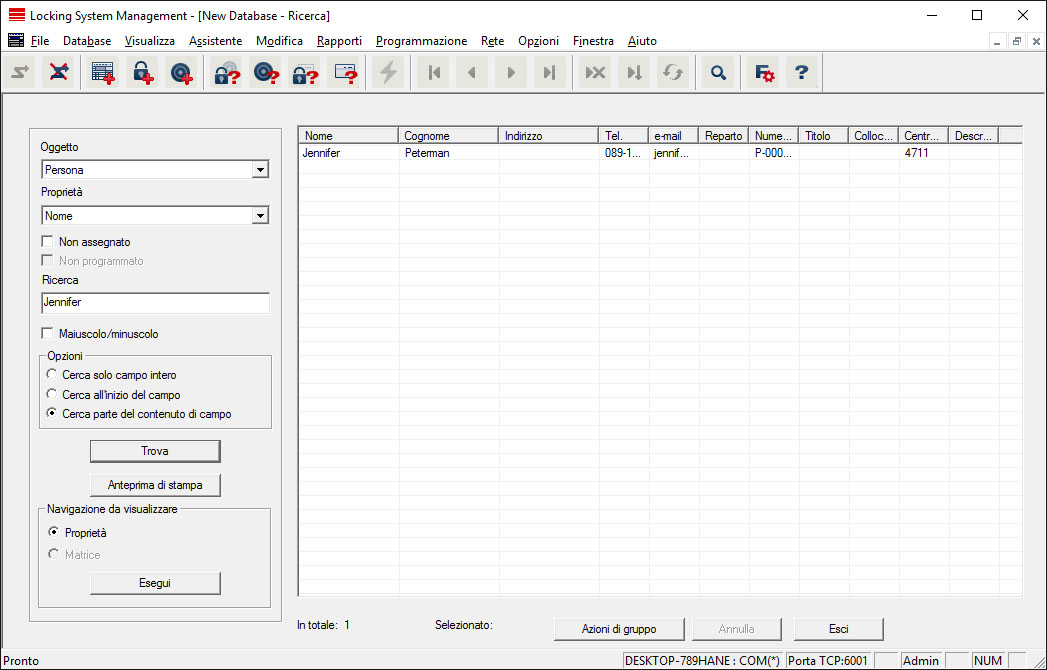Screen dimensions: 1047x670
Task: Click the Ricerca text field containing Jennifer
Action: coord(155,302)
